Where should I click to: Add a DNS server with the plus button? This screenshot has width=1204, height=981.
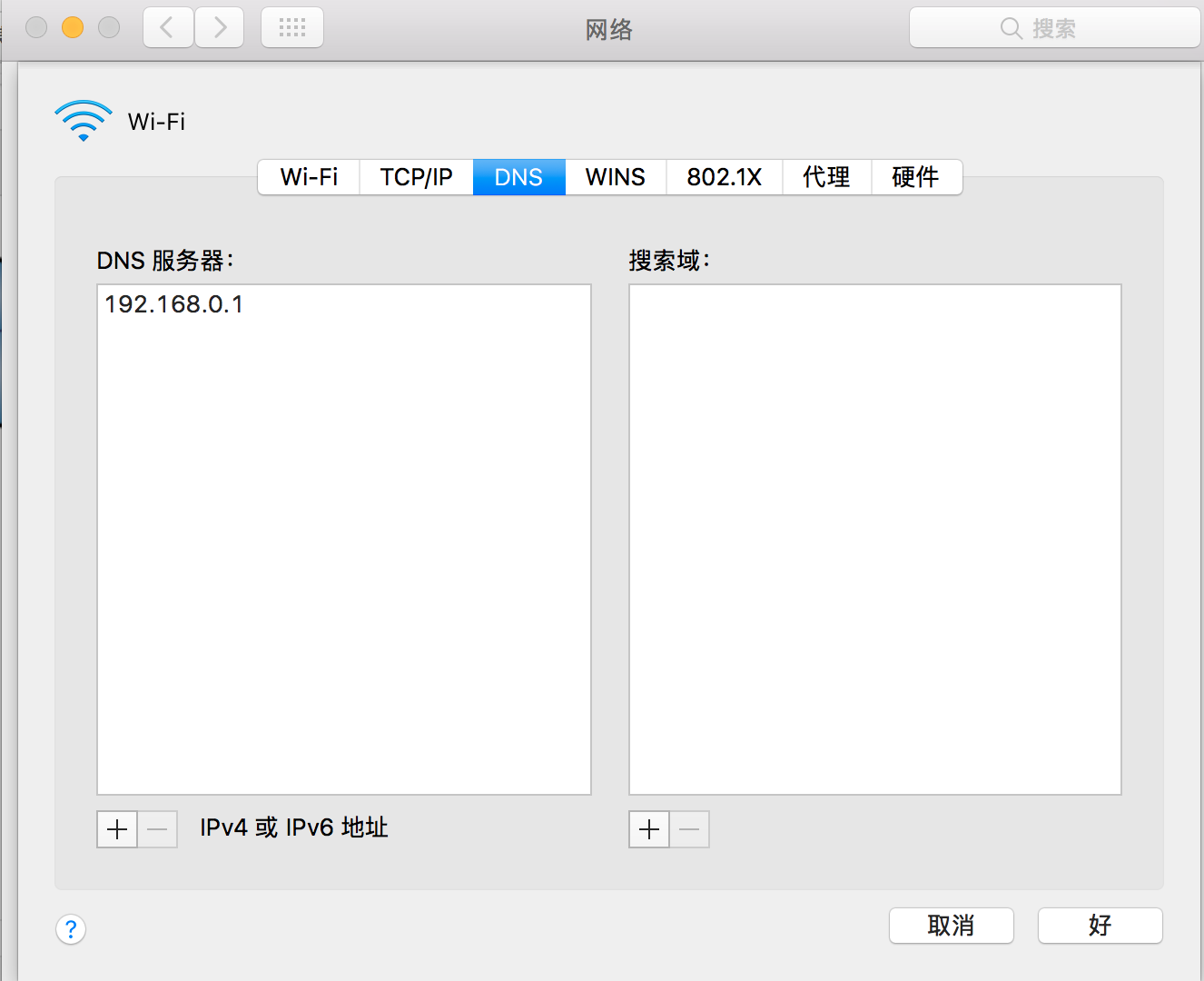point(117,829)
